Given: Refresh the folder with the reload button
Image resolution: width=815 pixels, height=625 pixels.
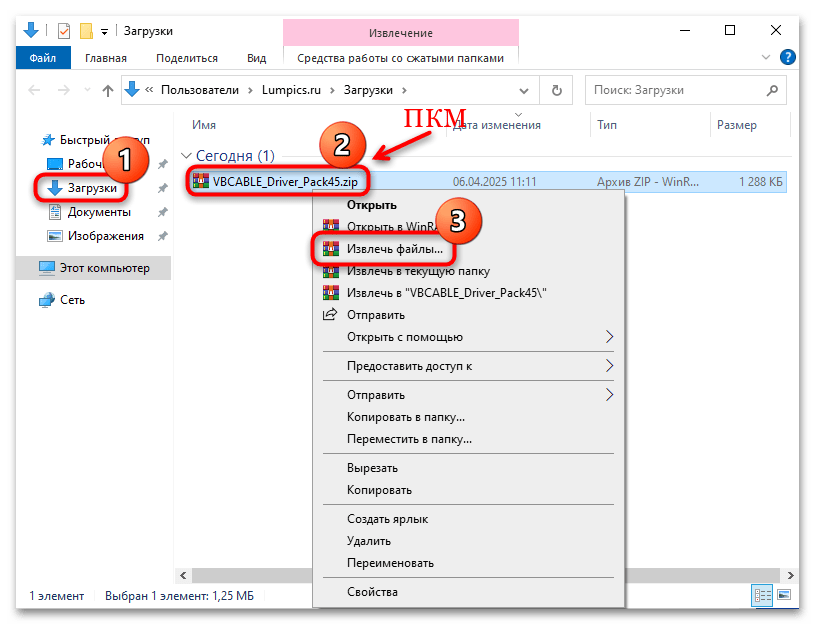Looking at the screenshot, I should click(557, 90).
